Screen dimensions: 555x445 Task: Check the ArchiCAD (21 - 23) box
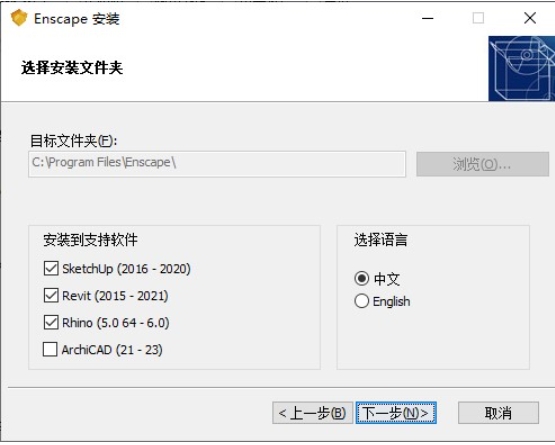point(50,349)
